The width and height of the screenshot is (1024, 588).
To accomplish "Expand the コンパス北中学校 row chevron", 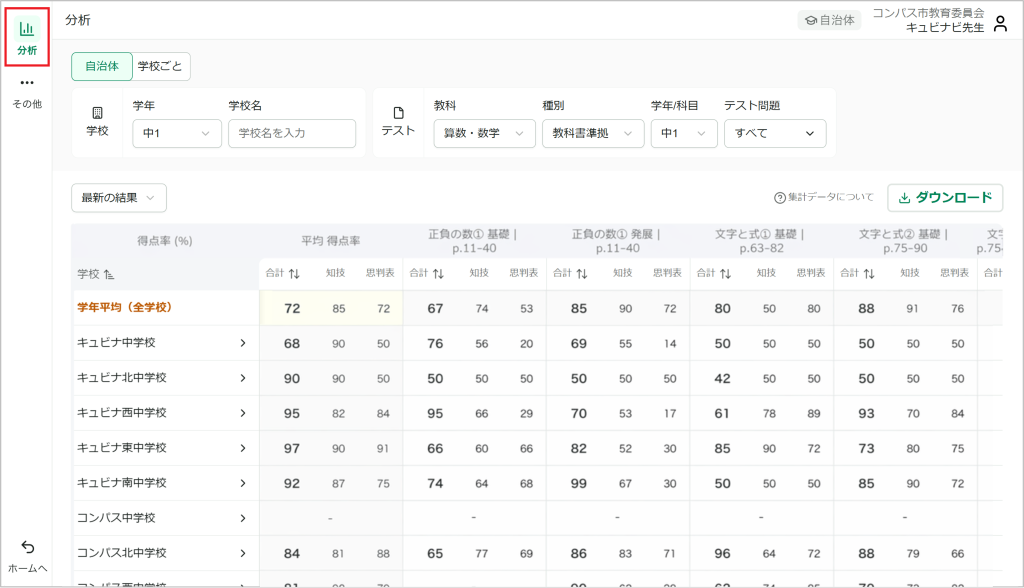I will pyautogui.click(x=243, y=553).
